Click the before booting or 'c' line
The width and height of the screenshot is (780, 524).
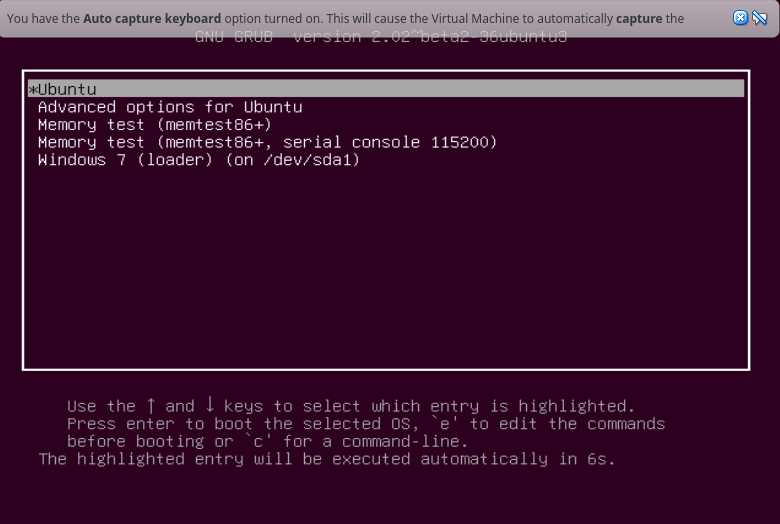(x=268, y=441)
